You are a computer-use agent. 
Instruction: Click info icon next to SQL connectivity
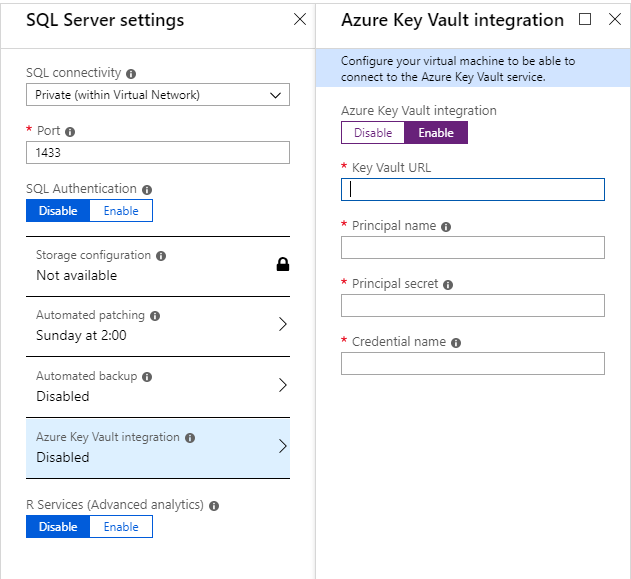pos(131,73)
